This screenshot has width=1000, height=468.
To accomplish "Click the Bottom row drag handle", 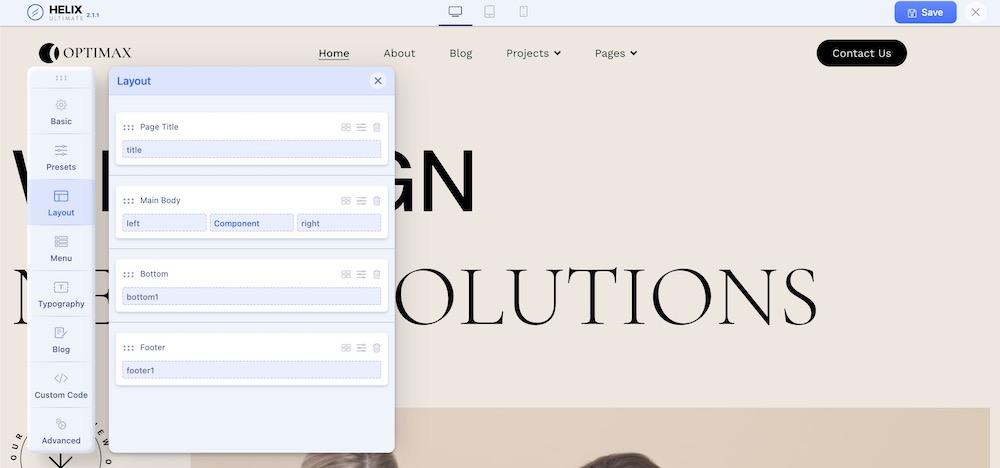I will coord(129,274).
